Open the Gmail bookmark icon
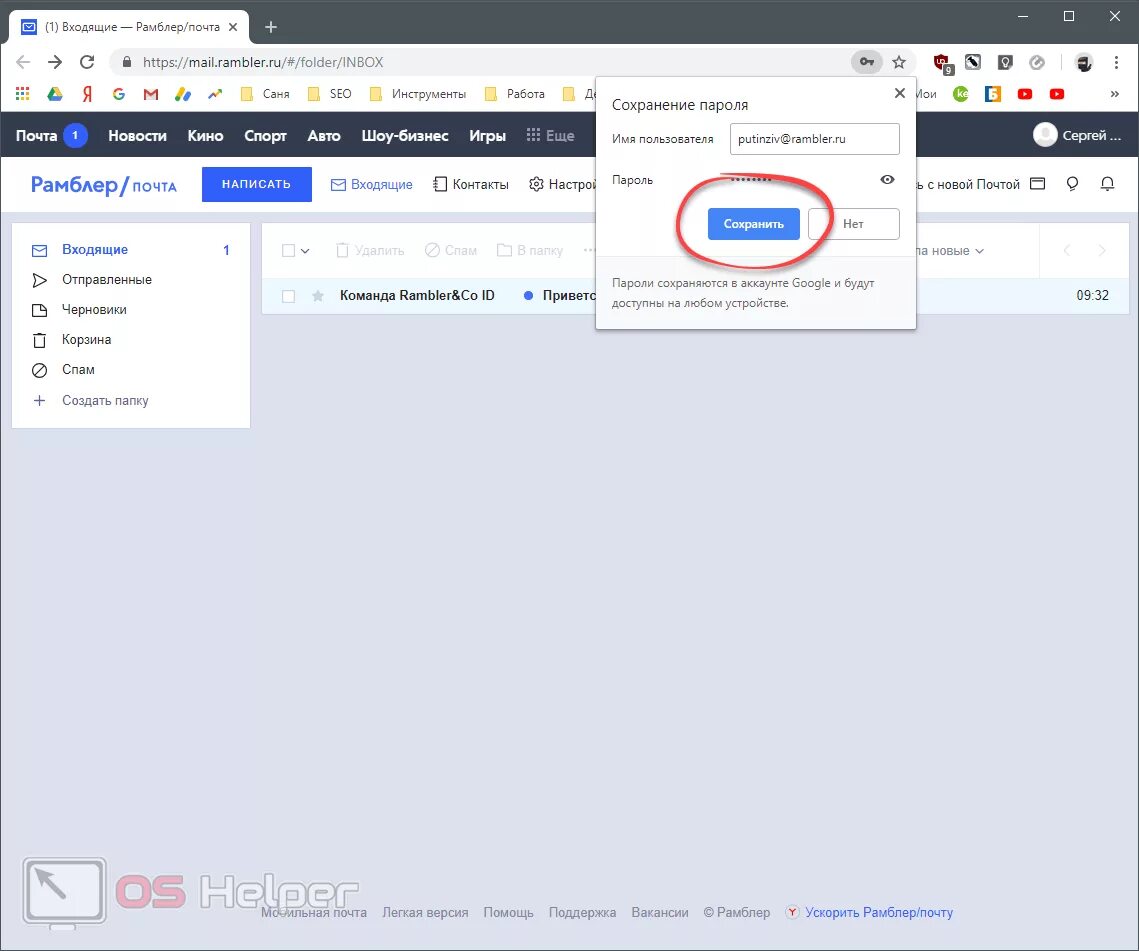This screenshot has height=951, width=1139. [151, 94]
